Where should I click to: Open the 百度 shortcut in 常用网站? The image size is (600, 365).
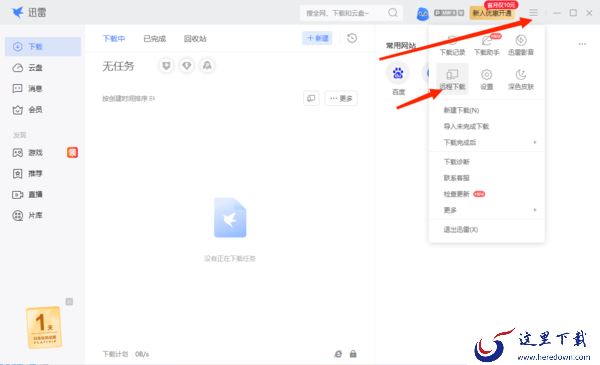coord(398,79)
